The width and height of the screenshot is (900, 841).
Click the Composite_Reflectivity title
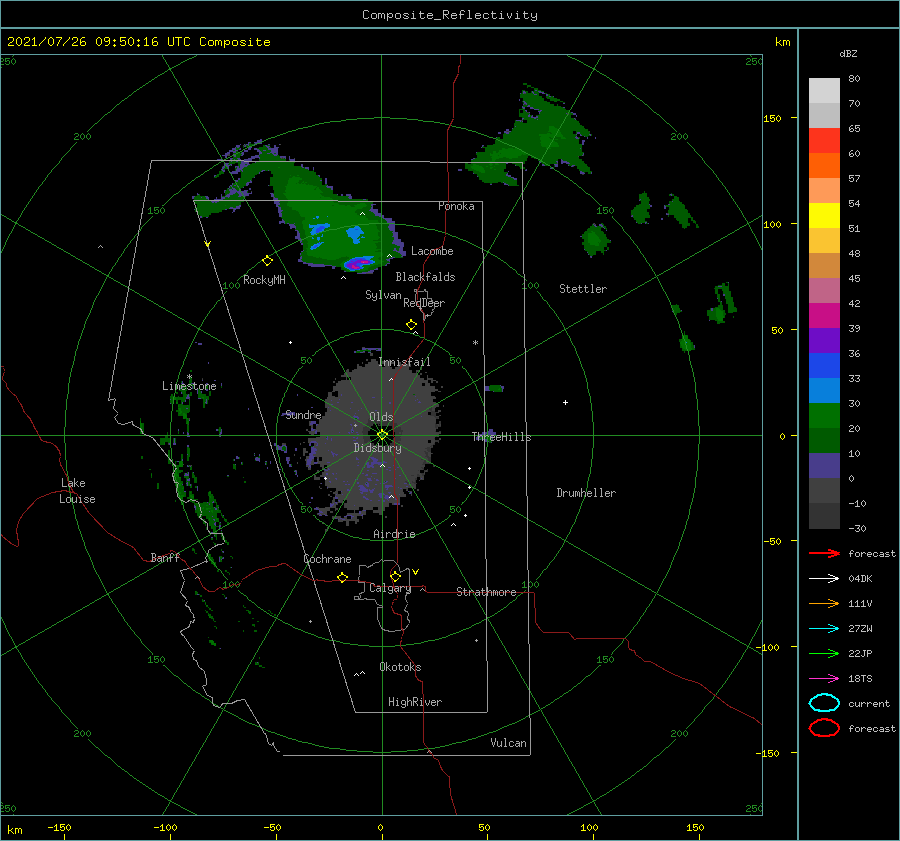point(450,15)
